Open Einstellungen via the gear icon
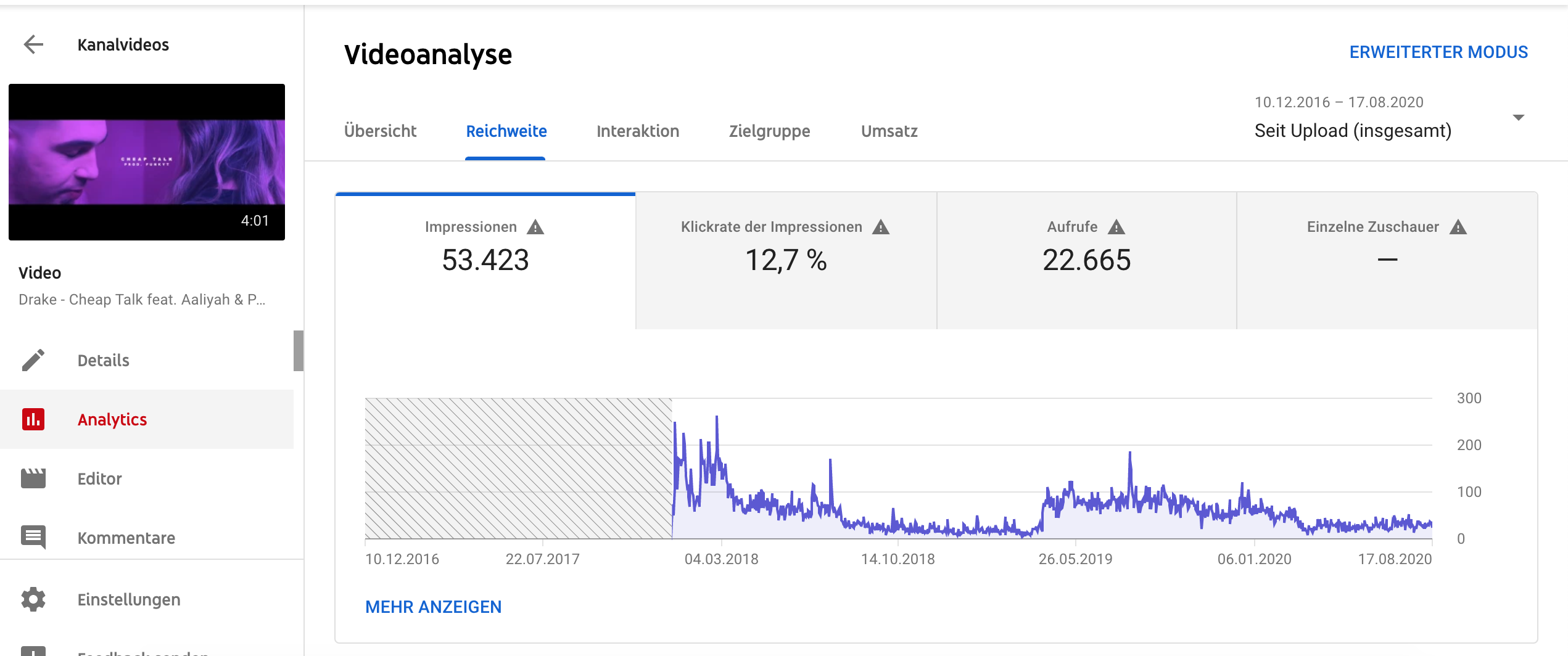 coord(33,599)
